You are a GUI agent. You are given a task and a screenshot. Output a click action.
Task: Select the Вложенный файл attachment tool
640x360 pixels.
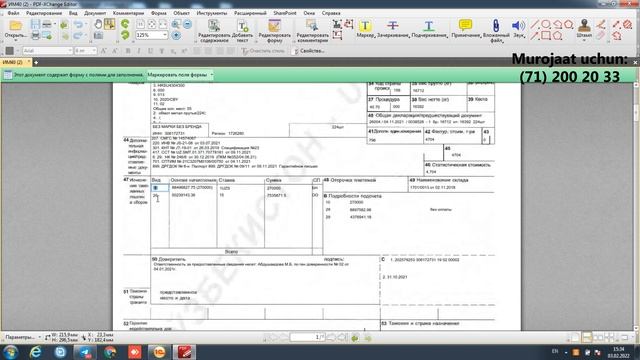(x=496, y=31)
